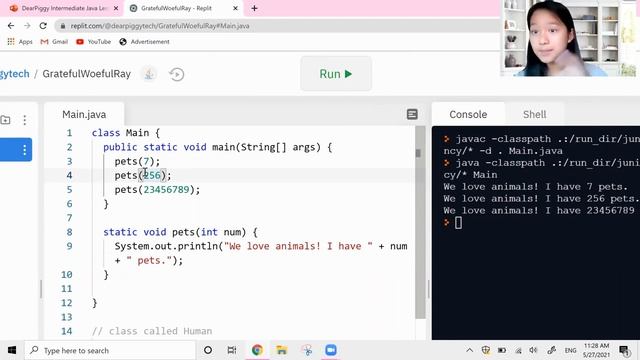
Task: Open the notification center icon
Action: click(x=624, y=350)
